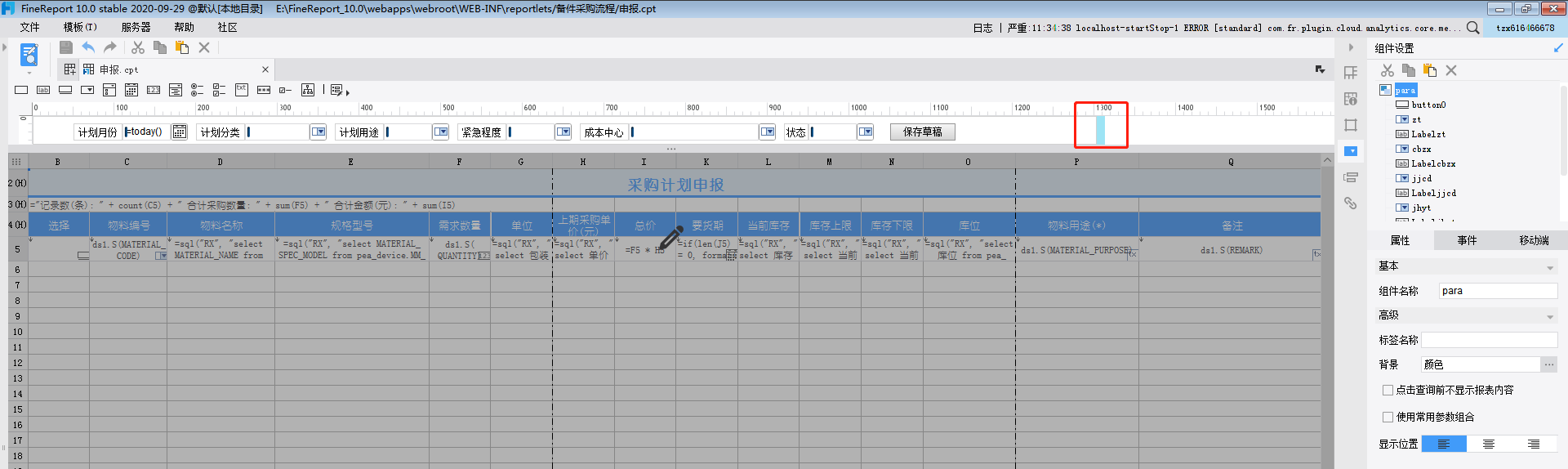Click the 保存草稿 button
This screenshot has height=469, width=1568.
point(923,132)
